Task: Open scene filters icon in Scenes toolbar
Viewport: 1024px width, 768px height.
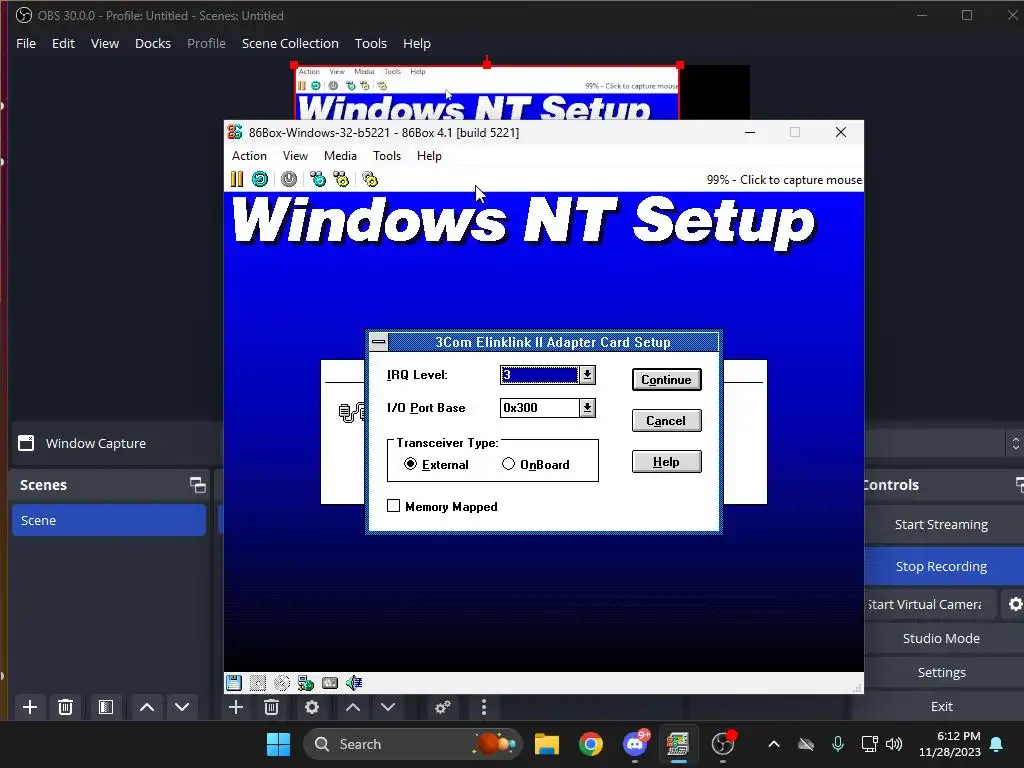Action: pos(106,707)
